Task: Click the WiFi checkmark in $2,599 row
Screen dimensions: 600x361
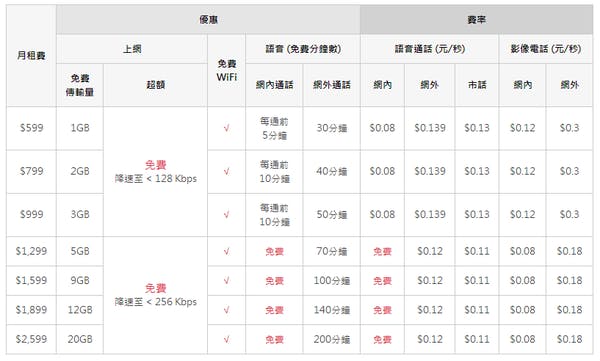Action: pyautogui.click(x=227, y=339)
